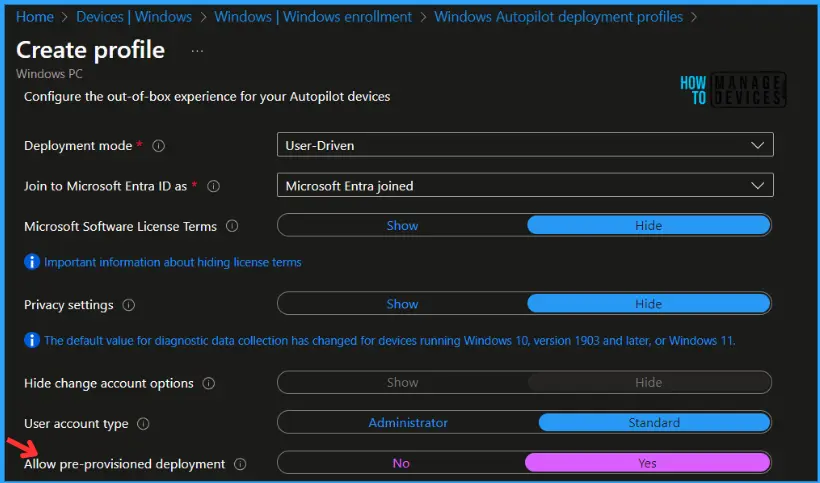This screenshot has width=820, height=483.
Task: Open the Deployment mode info tooltip icon
Action: (158, 146)
